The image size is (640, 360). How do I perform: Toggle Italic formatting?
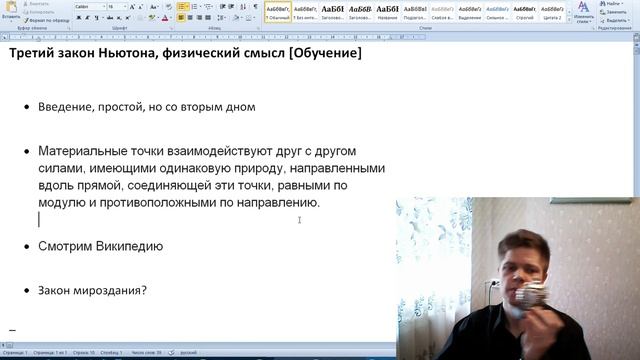pyautogui.click(x=87, y=18)
